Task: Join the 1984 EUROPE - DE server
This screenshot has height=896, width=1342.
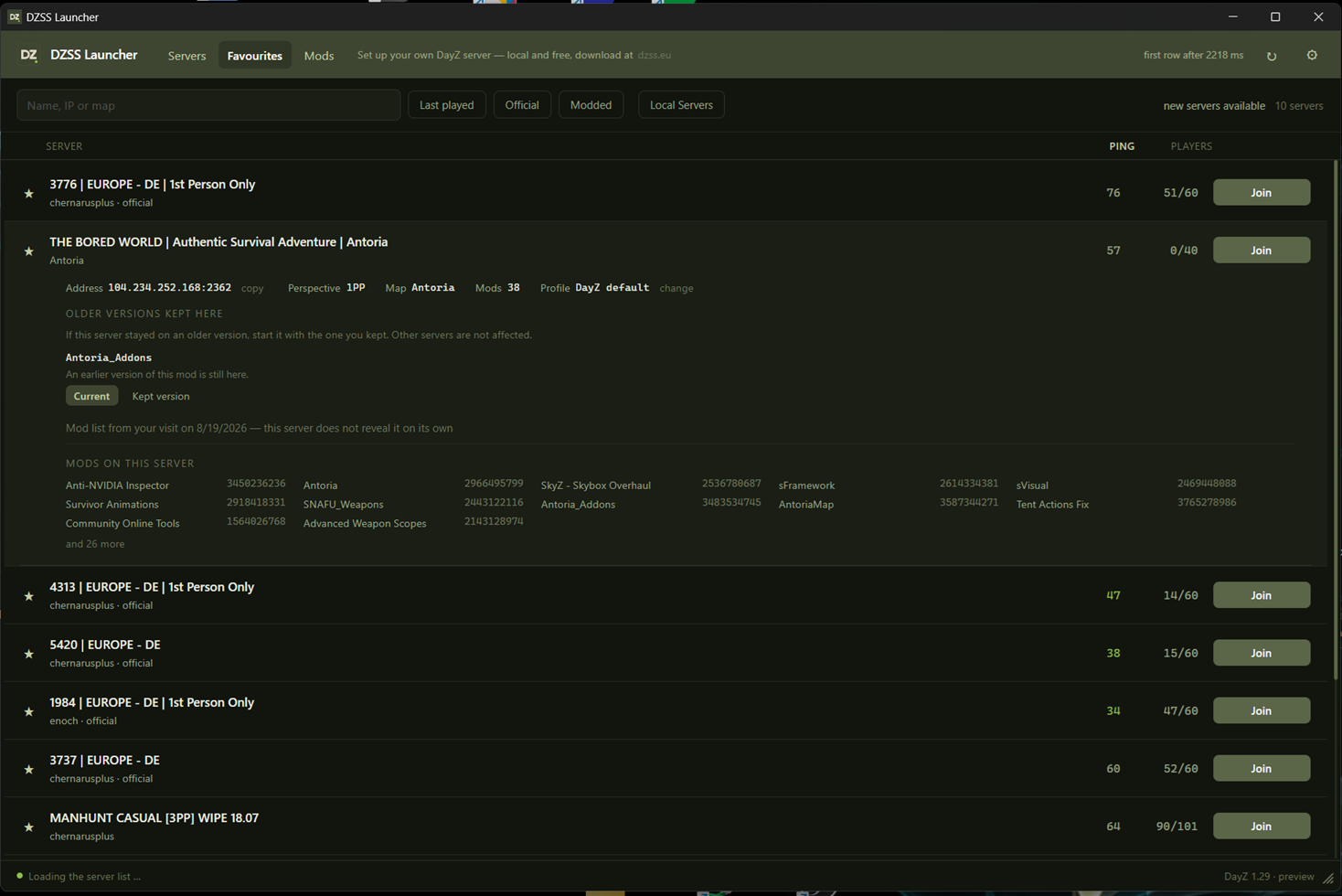Action: (1262, 710)
